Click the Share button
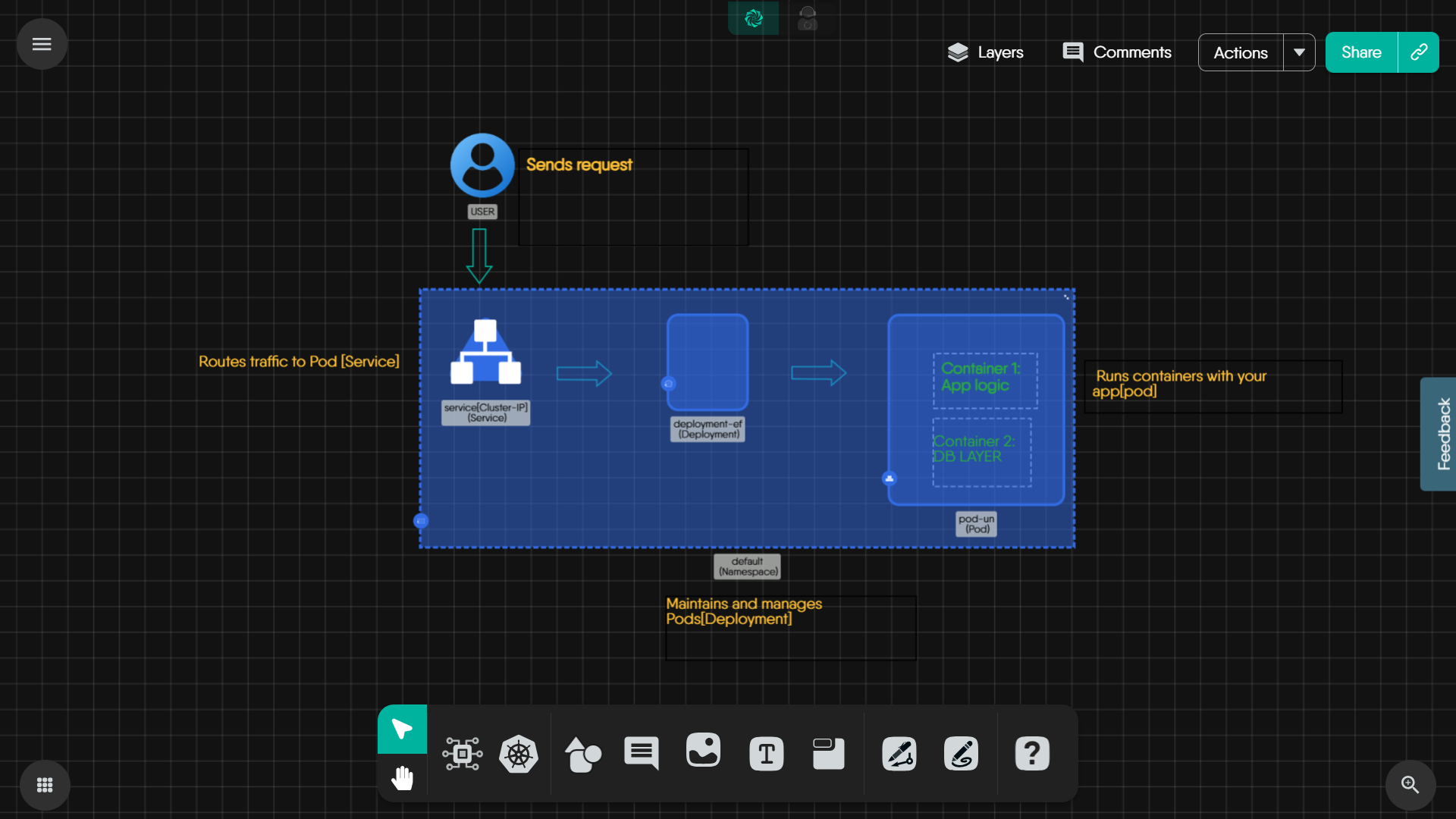The height and width of the screenshot is (819, 1456). click(1360, 52)
